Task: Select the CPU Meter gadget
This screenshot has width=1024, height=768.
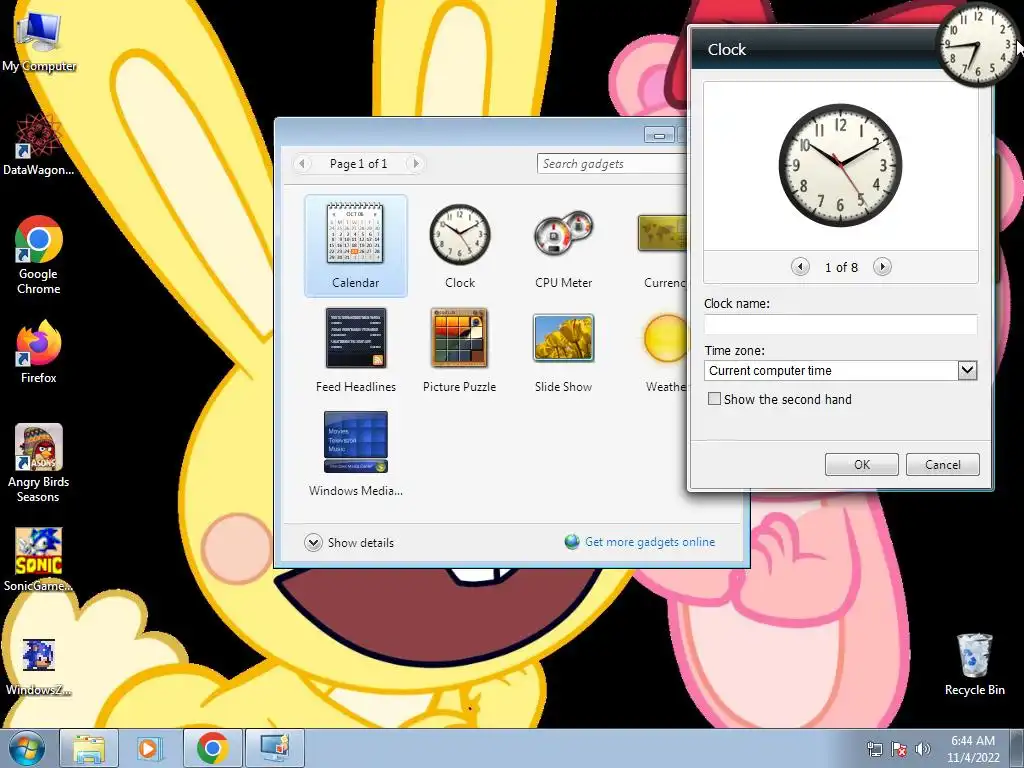Action: pyautogui.click(x=564, y=246)
